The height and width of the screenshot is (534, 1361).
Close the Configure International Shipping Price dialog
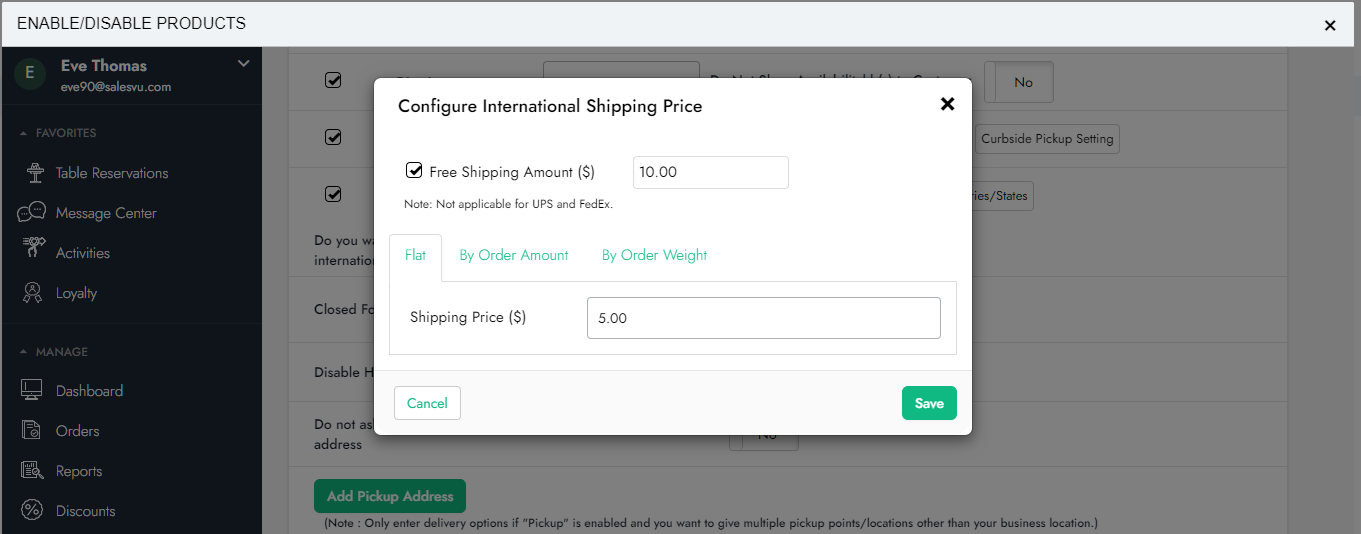click(947, 104)
